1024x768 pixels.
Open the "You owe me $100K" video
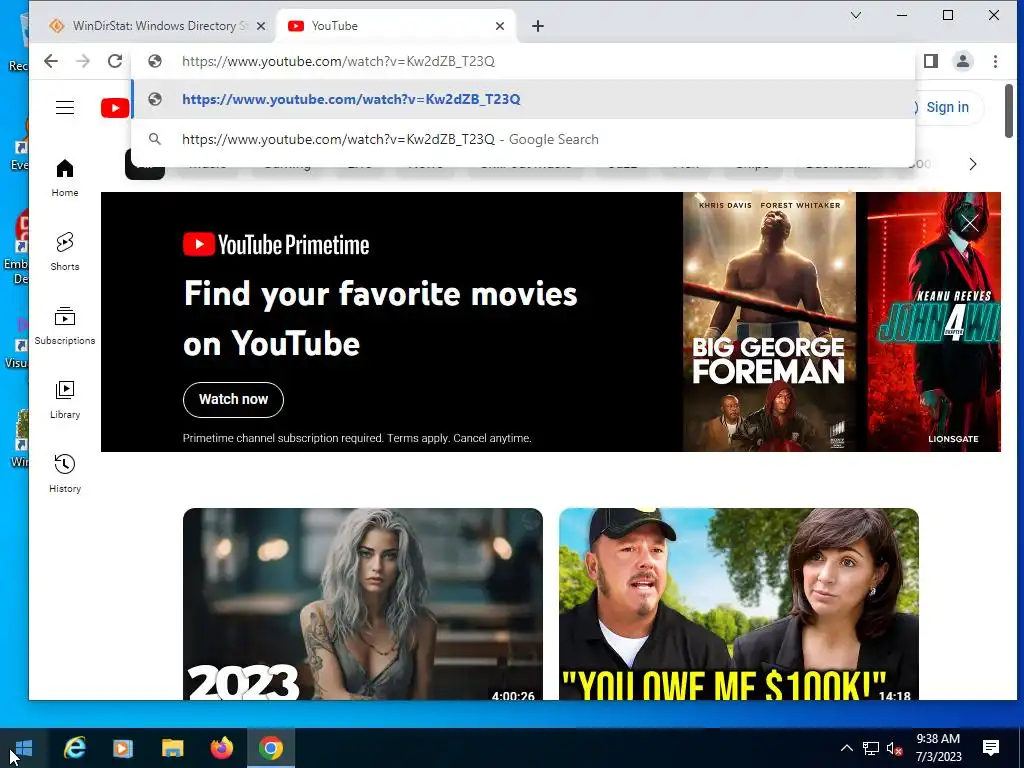tap(739, 604)
